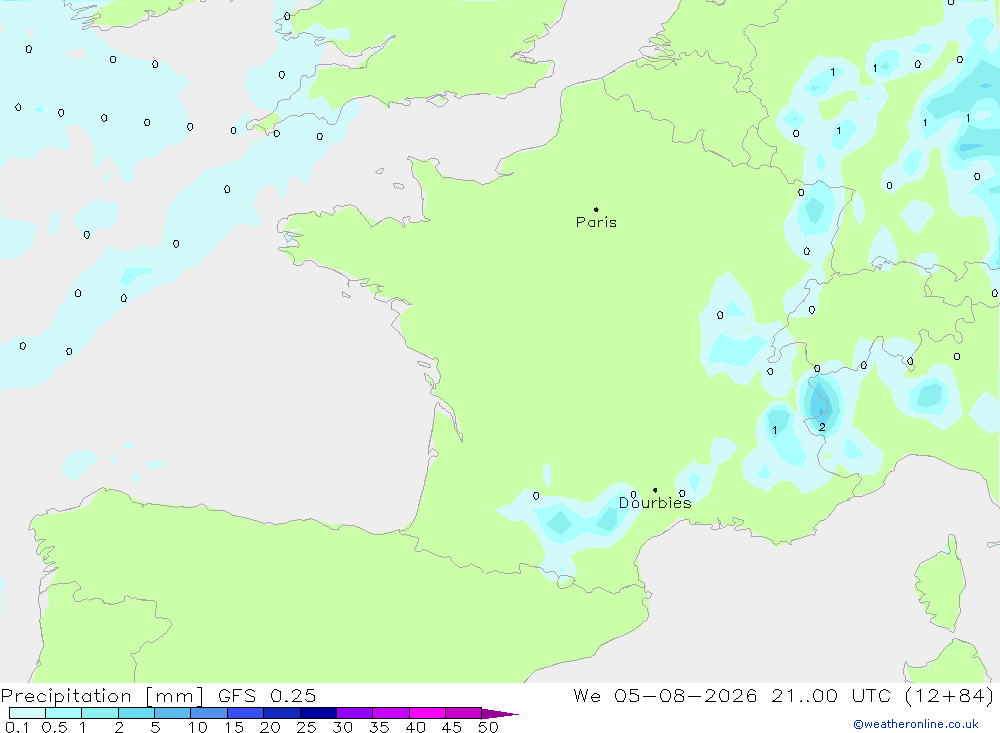Viewport: 1000px width, 733px height.
Task: Select the Paris location dot marker
Action: coord(596,209)
